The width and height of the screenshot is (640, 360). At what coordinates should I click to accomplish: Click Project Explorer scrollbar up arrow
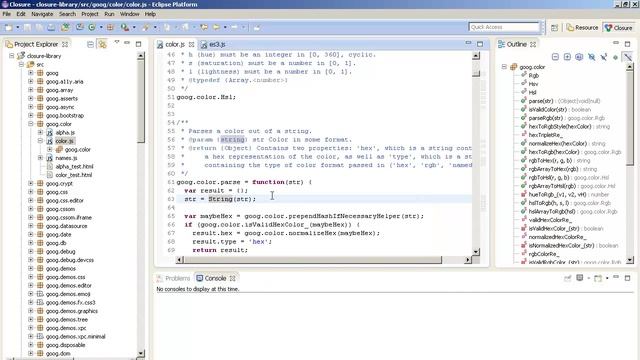pos(141,56)
